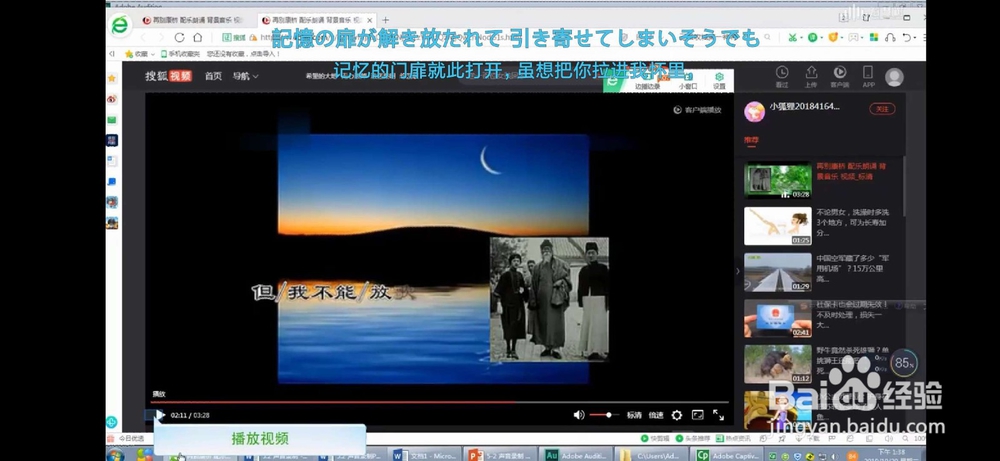
Task: Open Adobe Captivate taskbar item
Action: 726,455
